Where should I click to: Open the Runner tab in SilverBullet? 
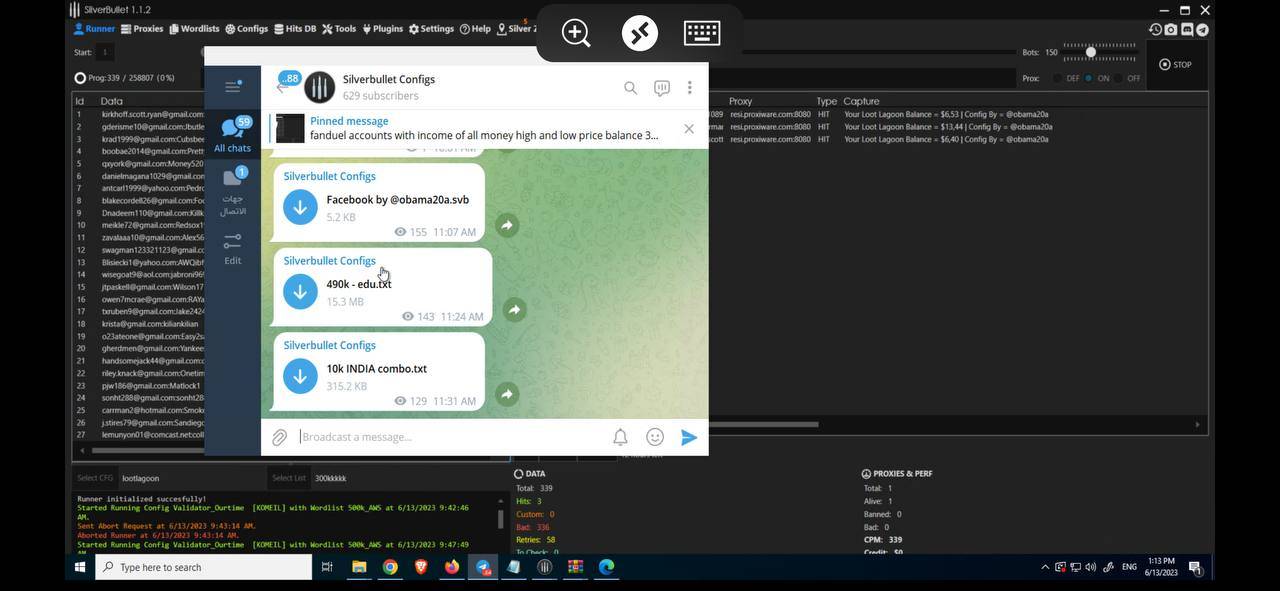[94, 29]
